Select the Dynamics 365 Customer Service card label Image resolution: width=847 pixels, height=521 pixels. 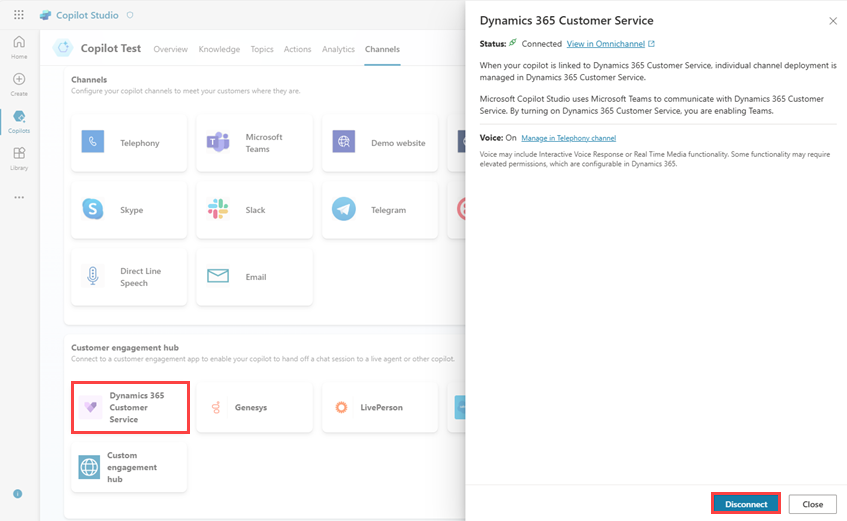pyautogui.click(x=137, y=408)
